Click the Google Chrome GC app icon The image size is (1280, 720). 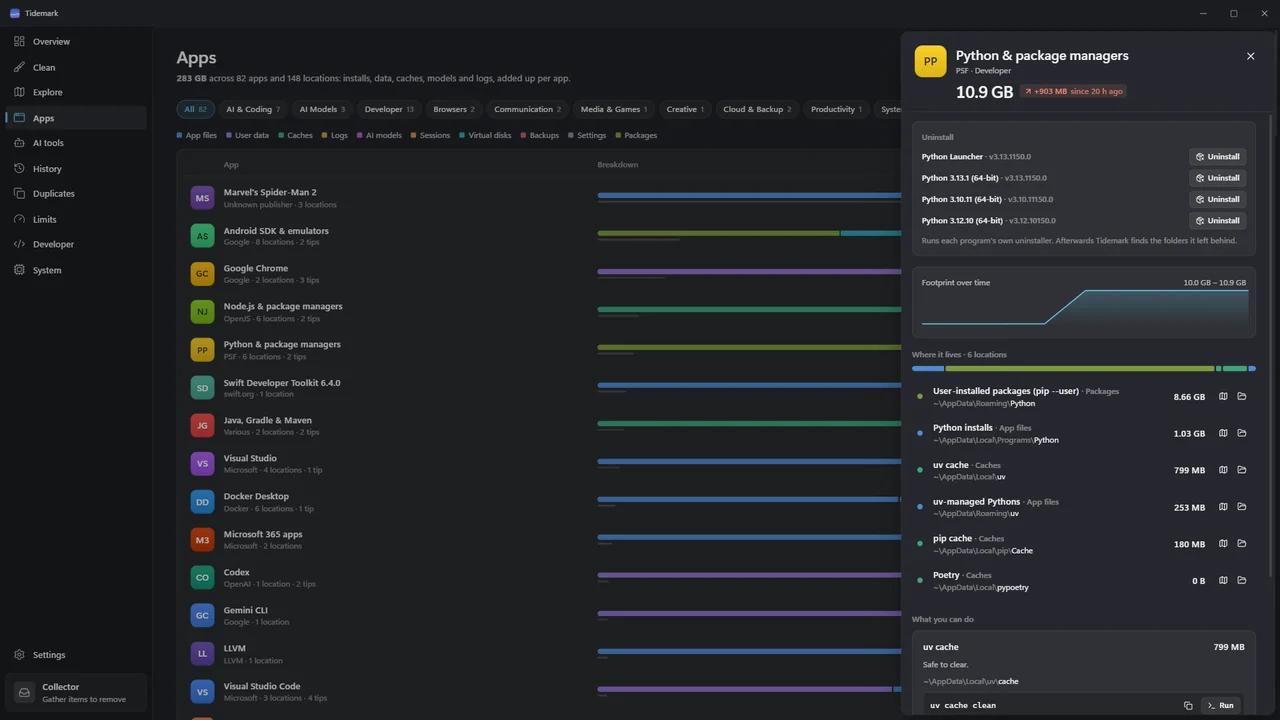click(x=202, y=274)
